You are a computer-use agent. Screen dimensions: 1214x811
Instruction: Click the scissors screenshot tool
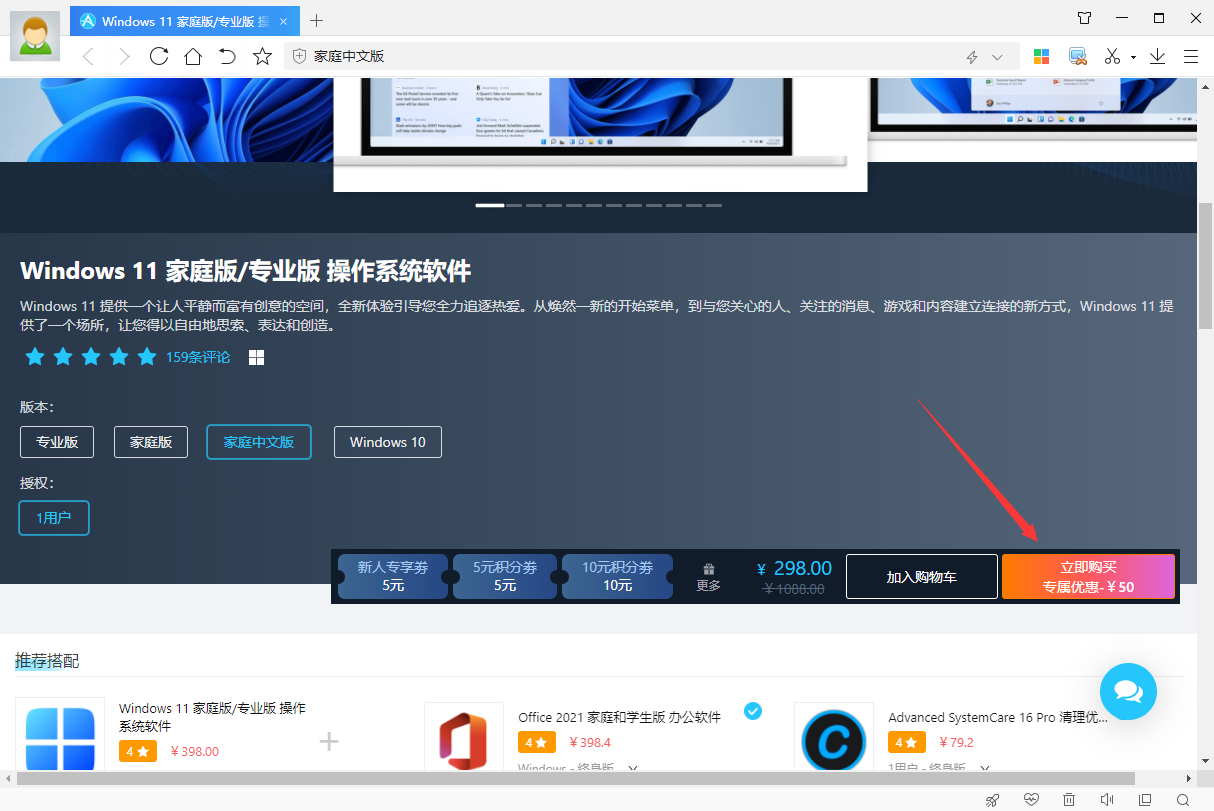point(1113,57)
